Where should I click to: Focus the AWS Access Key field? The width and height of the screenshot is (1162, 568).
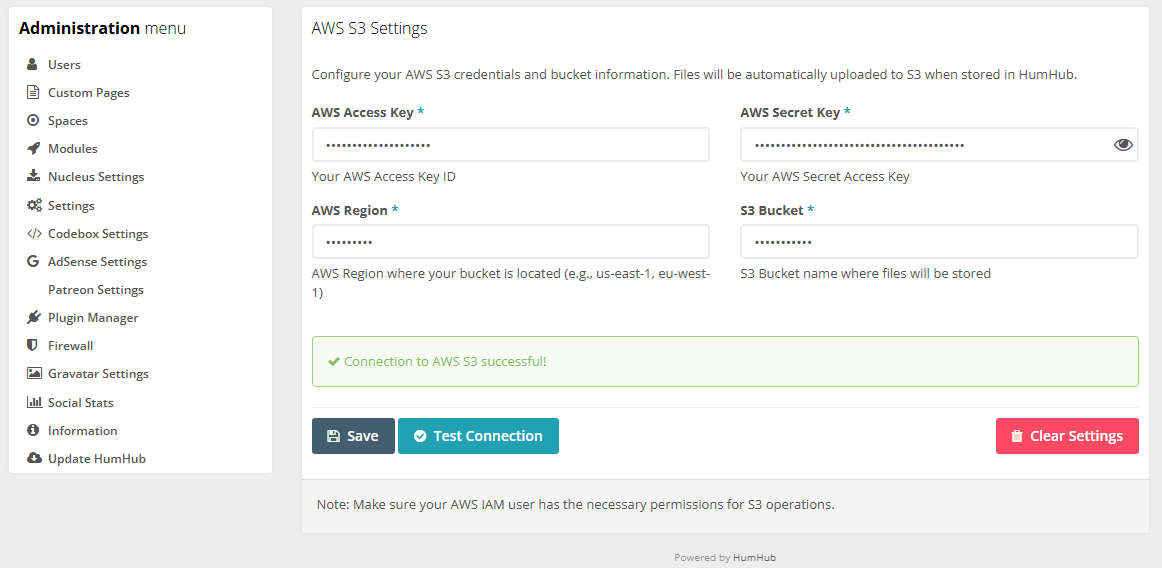511,145
